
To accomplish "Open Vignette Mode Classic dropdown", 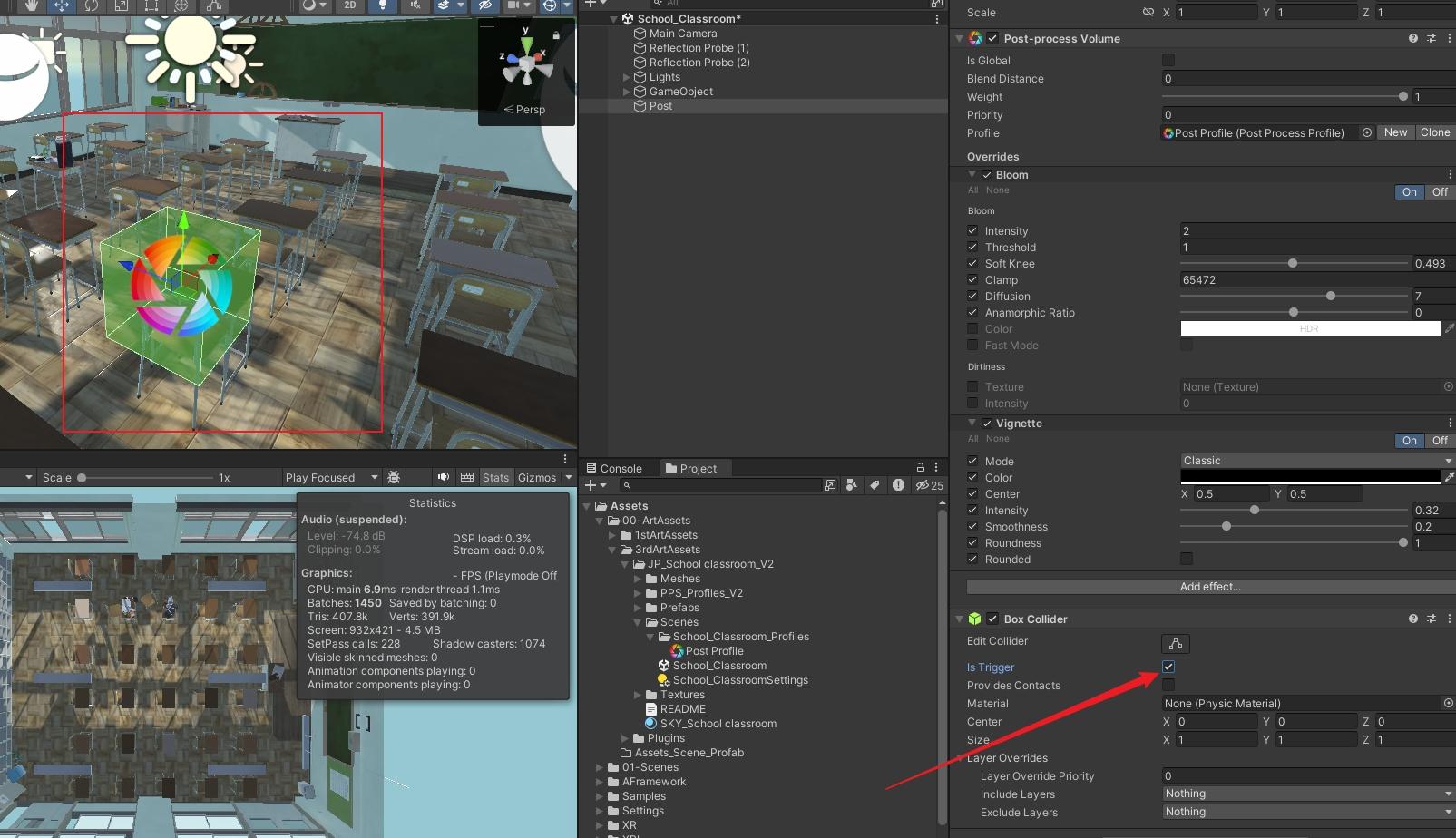I will [x=1317, y=461].
